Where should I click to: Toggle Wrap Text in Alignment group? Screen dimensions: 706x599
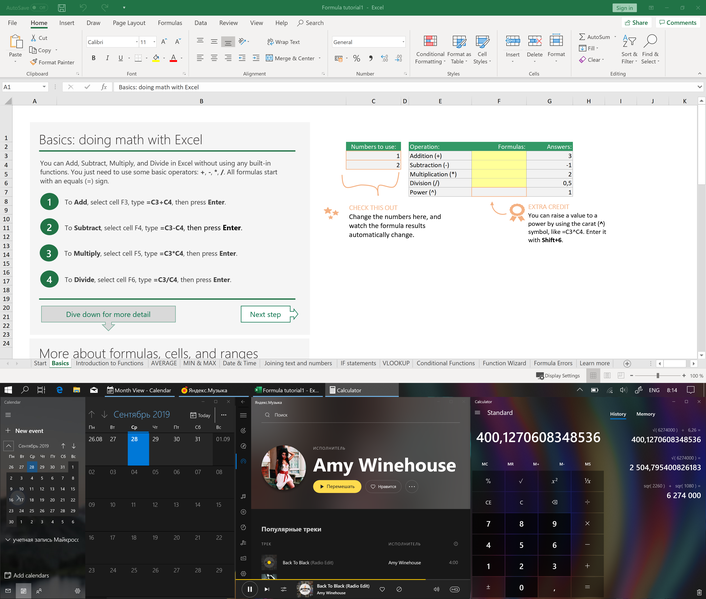[x=283, y=42]
